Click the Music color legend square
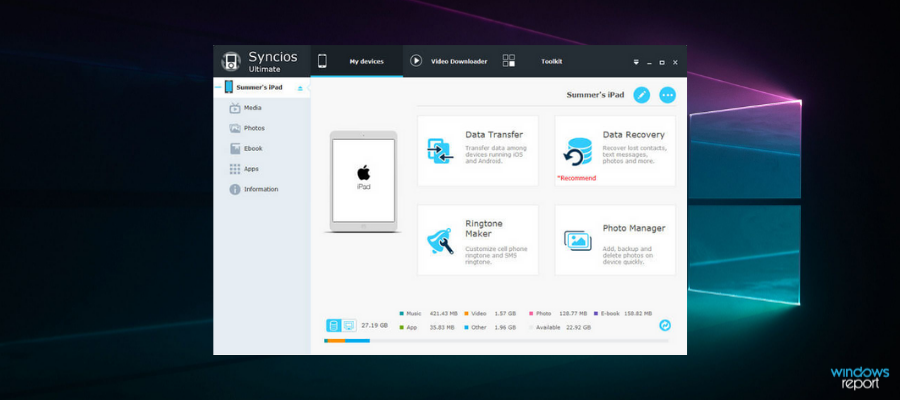This screenshot has height=400, width=900. (401, 313)
